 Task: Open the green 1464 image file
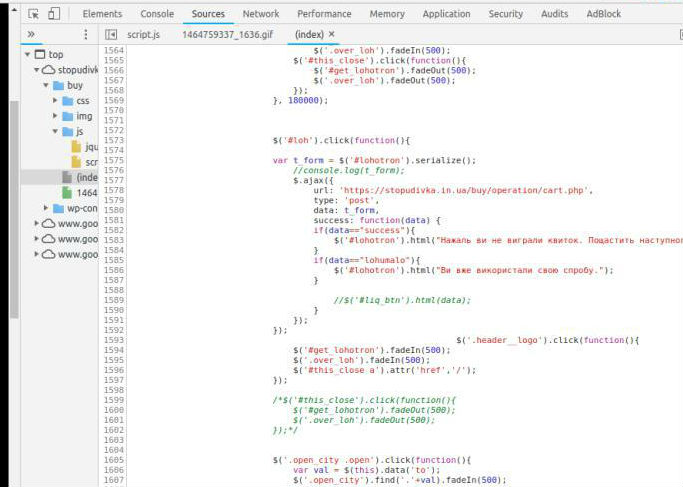pyautogui.click(x=86, y=192)
